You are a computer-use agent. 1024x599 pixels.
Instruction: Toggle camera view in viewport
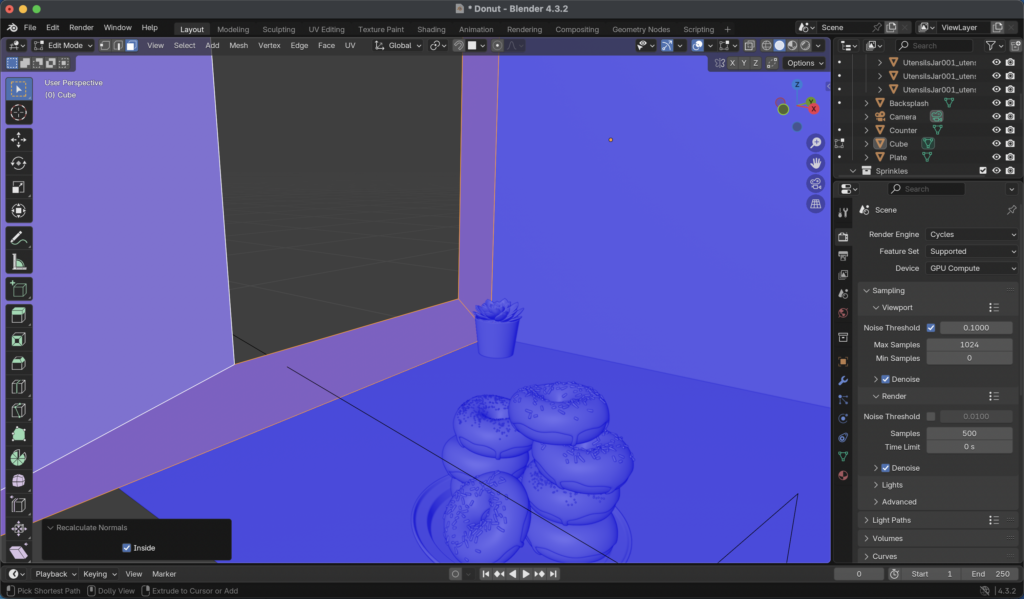click(816, 184)
